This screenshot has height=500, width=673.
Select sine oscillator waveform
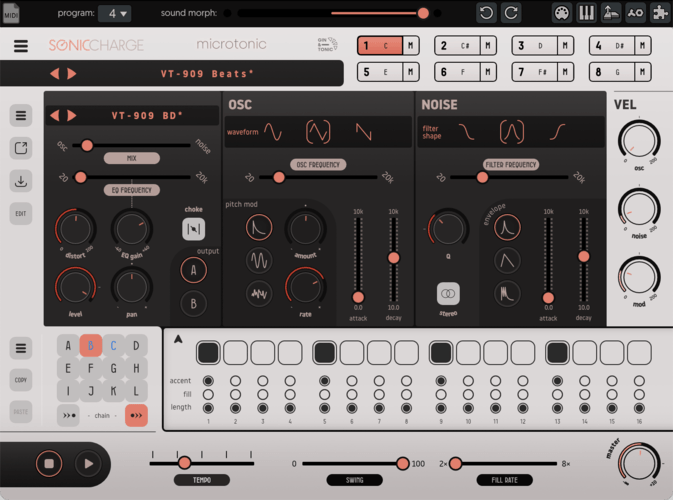[273, 132]
